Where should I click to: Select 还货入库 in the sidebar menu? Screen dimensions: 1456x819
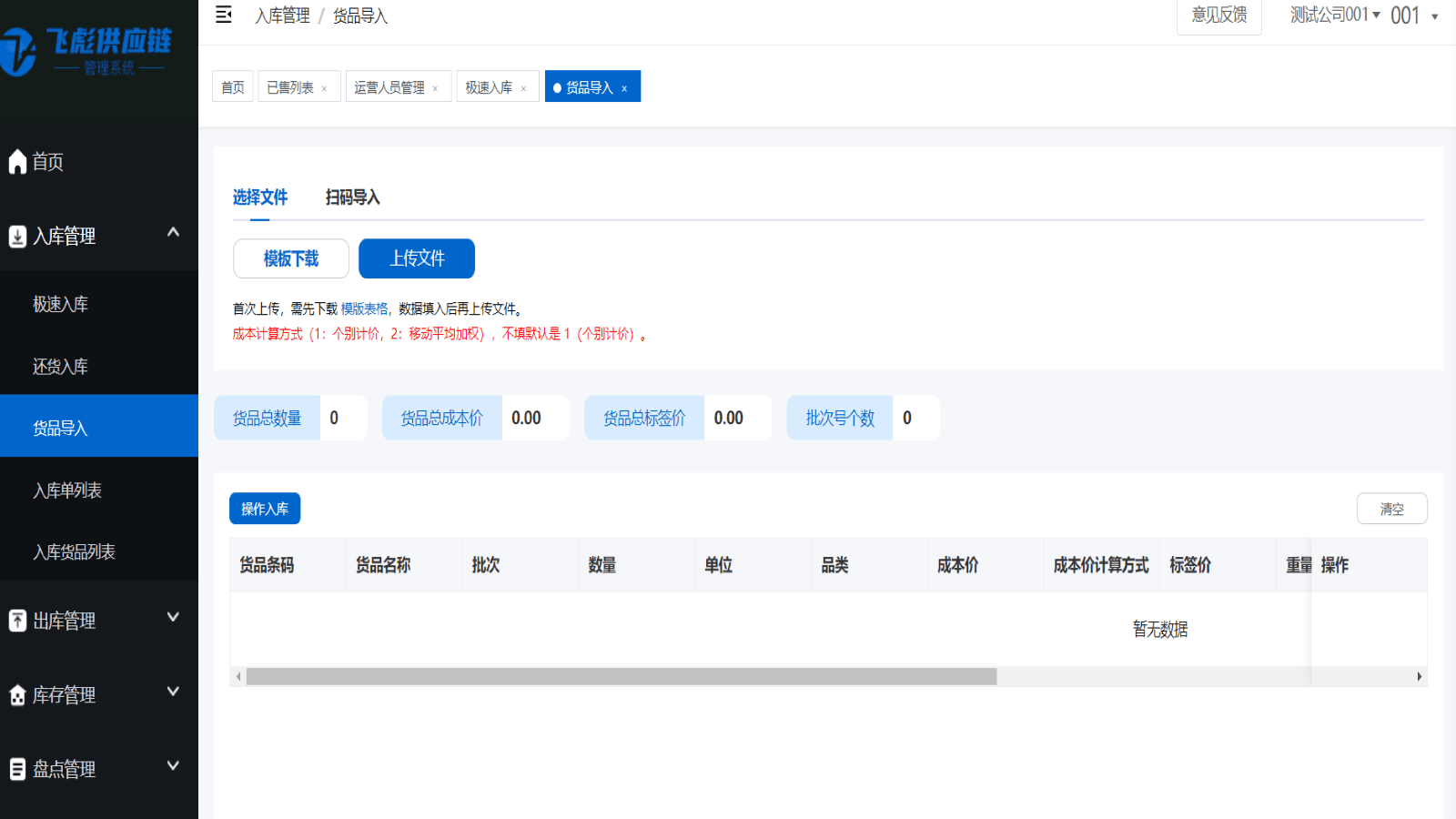click(59, 366)
